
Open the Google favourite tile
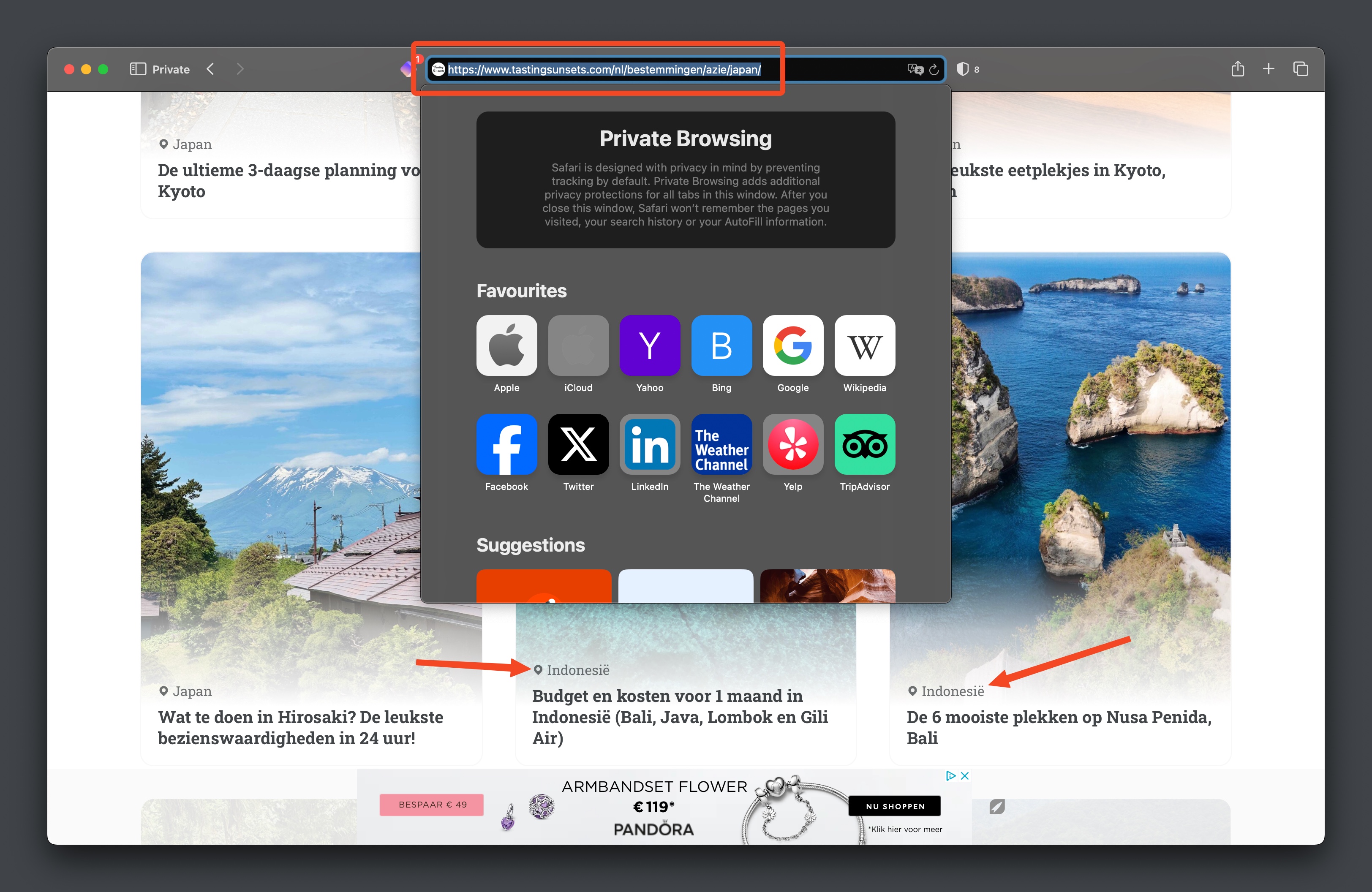[x=792, y=345]
